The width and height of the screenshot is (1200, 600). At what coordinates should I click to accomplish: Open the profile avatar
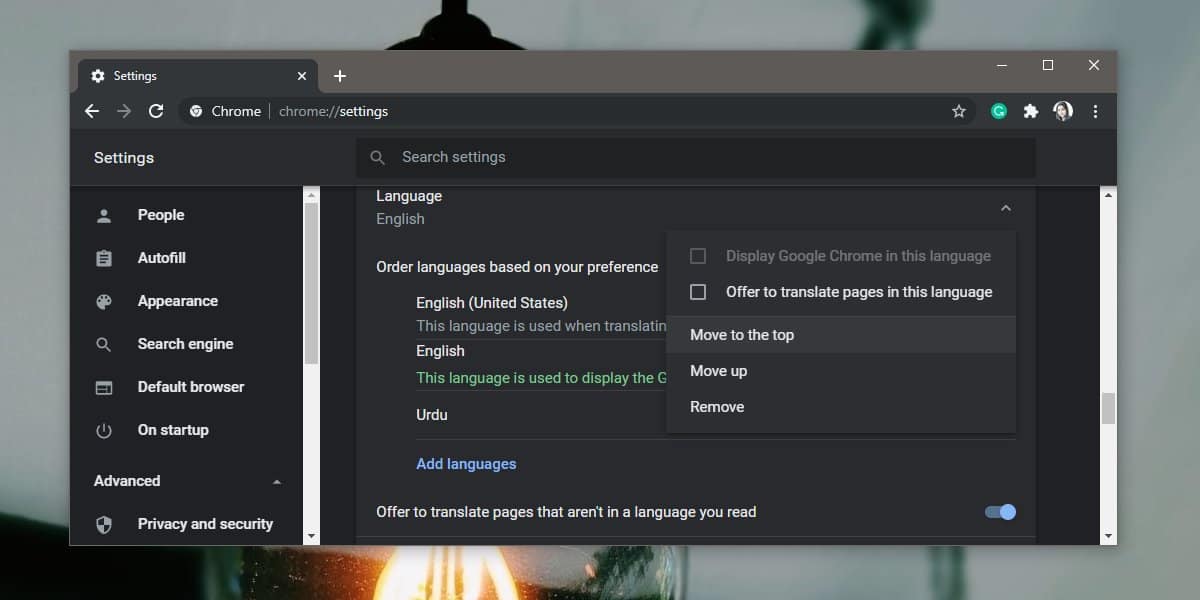(1063, 111)
